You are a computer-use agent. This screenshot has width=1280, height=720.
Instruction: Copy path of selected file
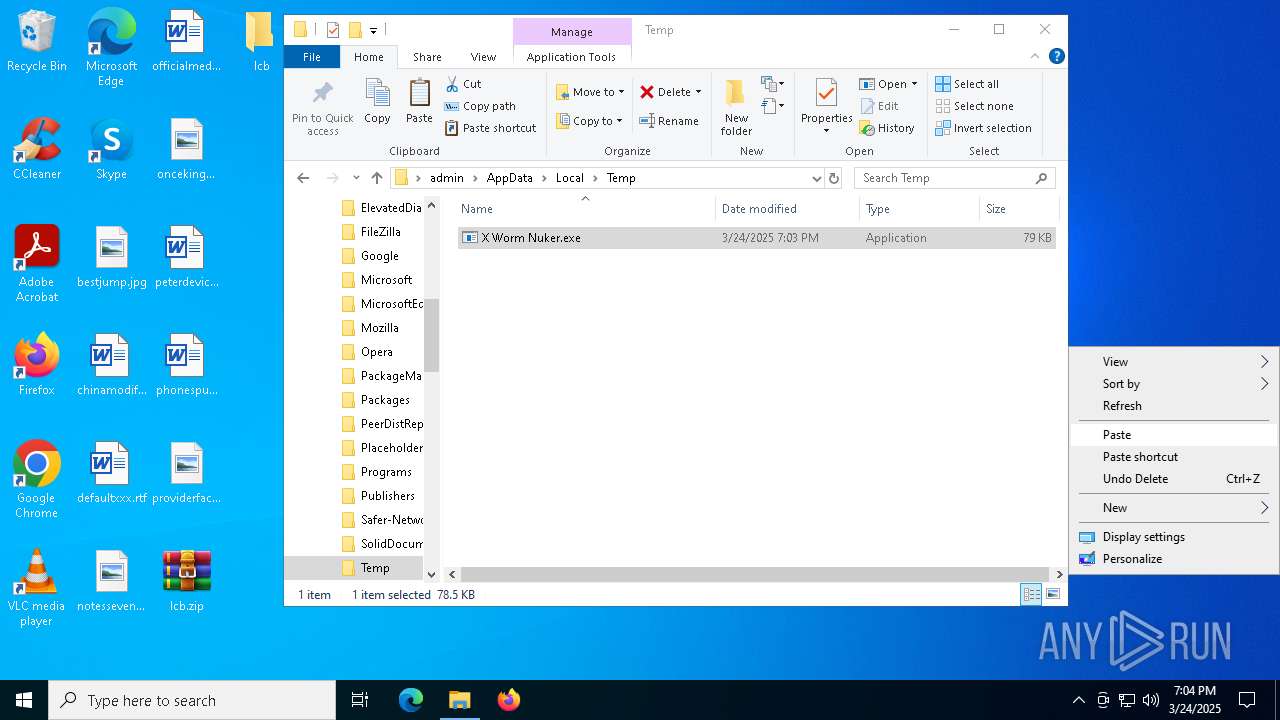[480, 106]
